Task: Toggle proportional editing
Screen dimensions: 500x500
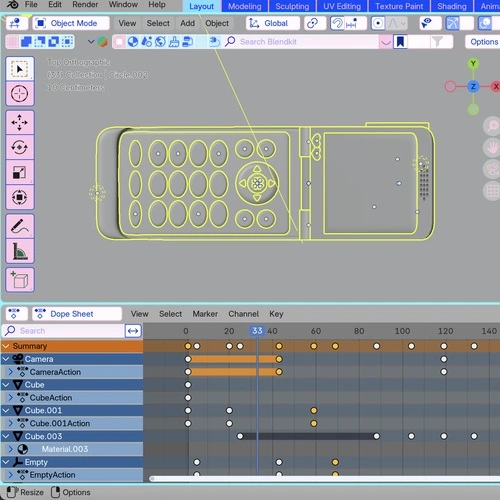Action: [378, 23]
